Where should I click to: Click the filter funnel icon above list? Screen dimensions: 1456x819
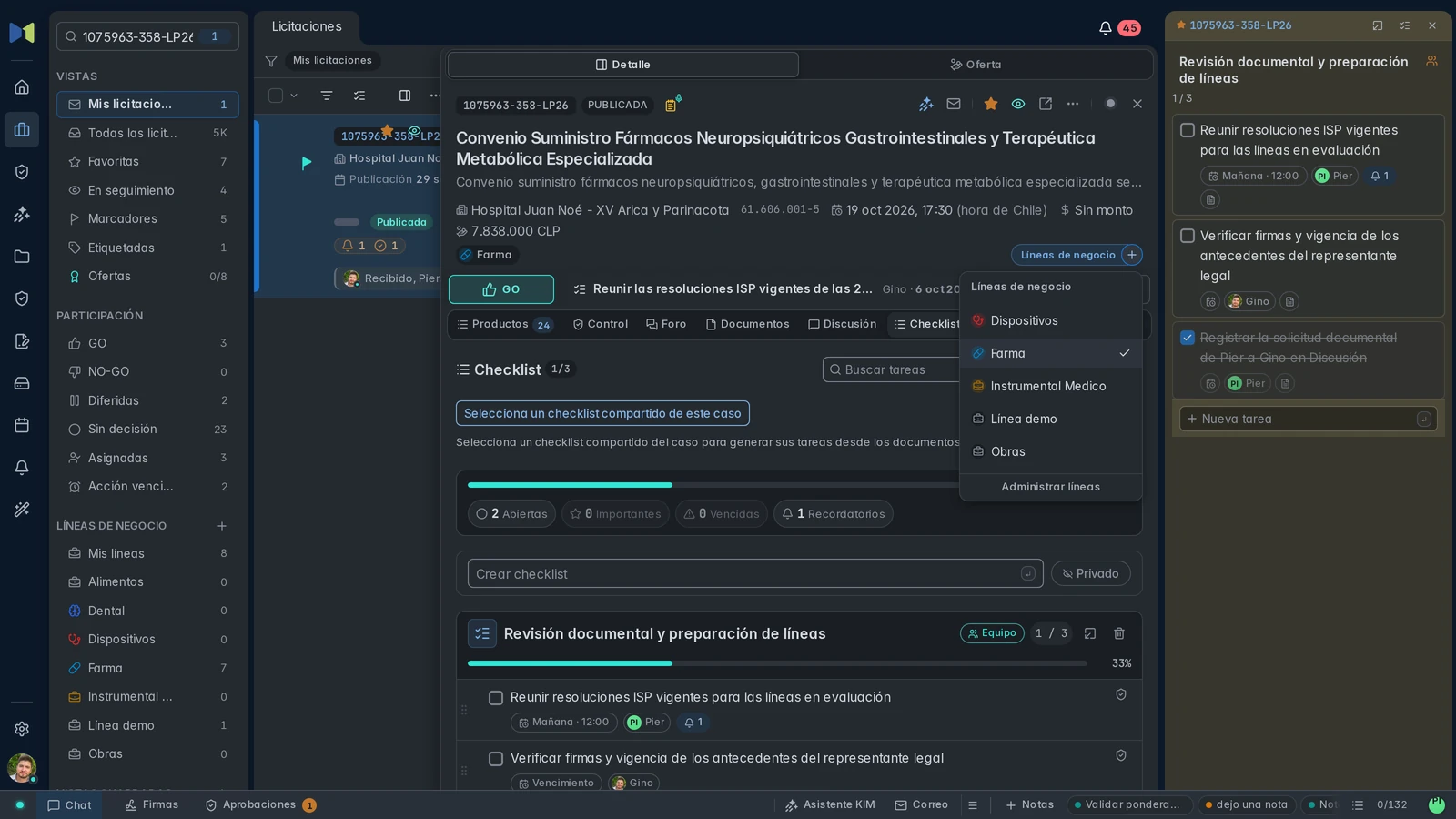(271, 61)
